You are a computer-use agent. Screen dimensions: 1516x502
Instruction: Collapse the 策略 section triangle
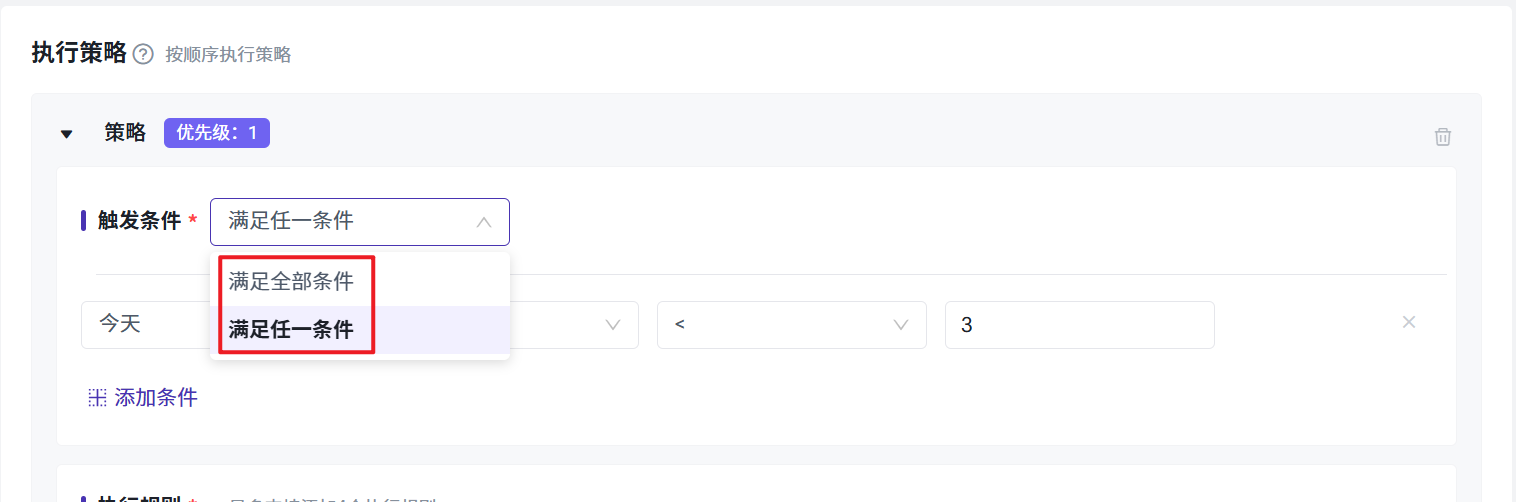pyautogui.click(x=67, y=134)
